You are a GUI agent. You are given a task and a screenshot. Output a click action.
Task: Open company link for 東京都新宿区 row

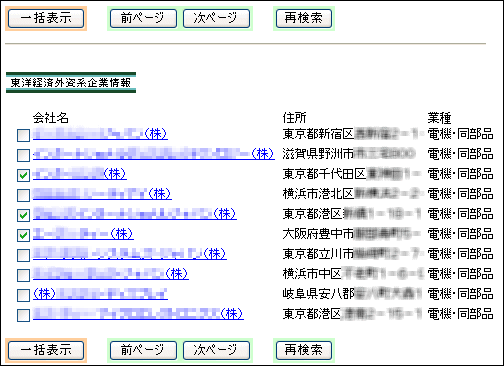click(100, 134)
